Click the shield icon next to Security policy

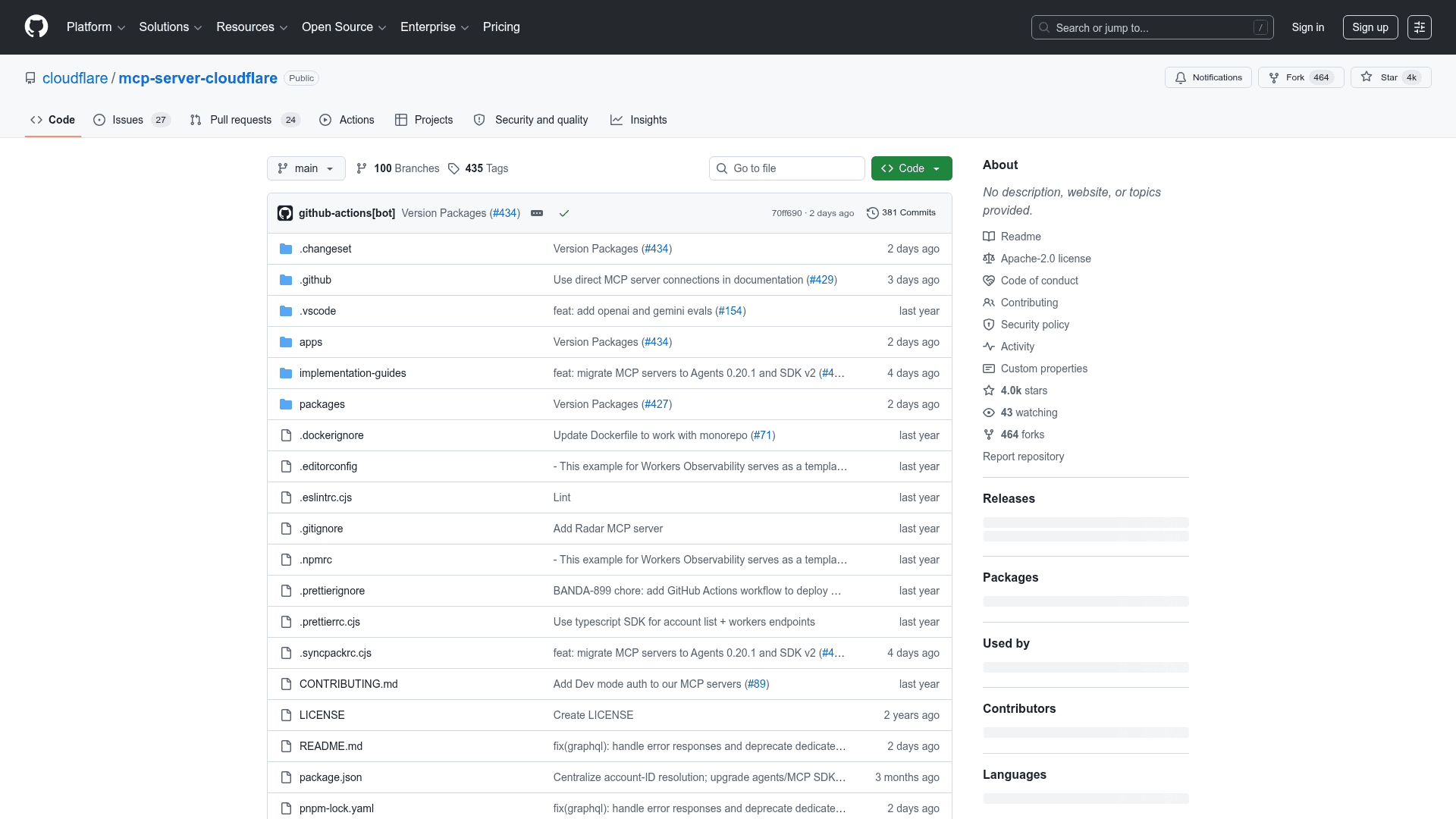pos(989,325)
